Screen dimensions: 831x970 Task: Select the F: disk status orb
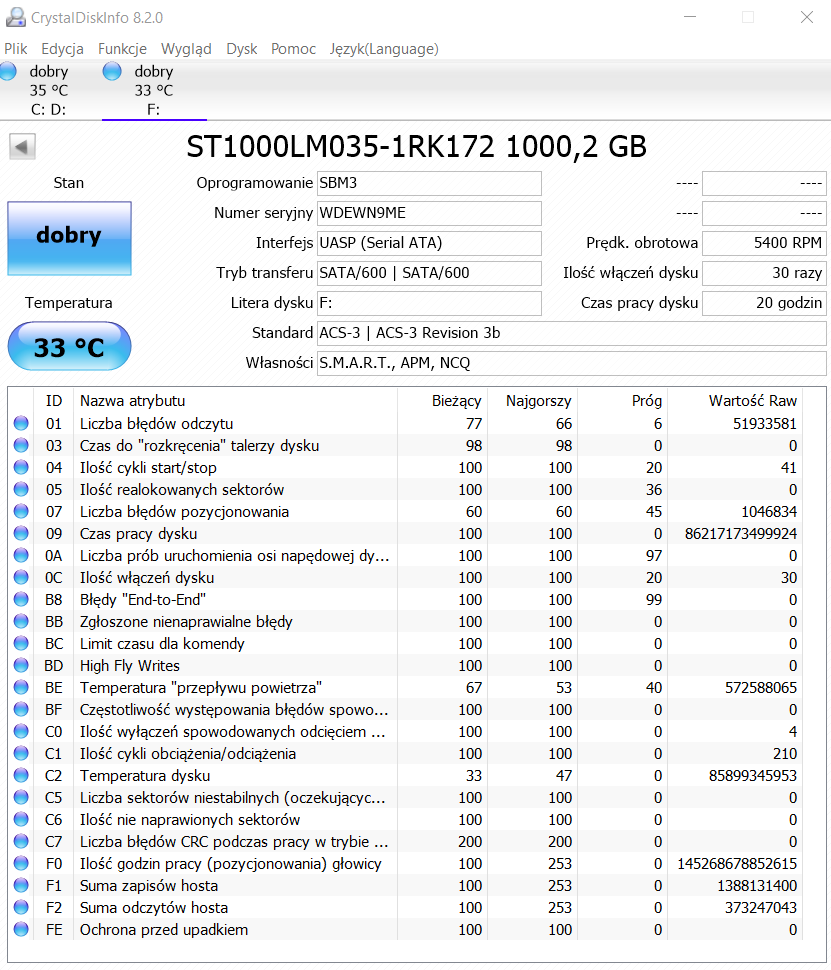[x=112, y=71]
